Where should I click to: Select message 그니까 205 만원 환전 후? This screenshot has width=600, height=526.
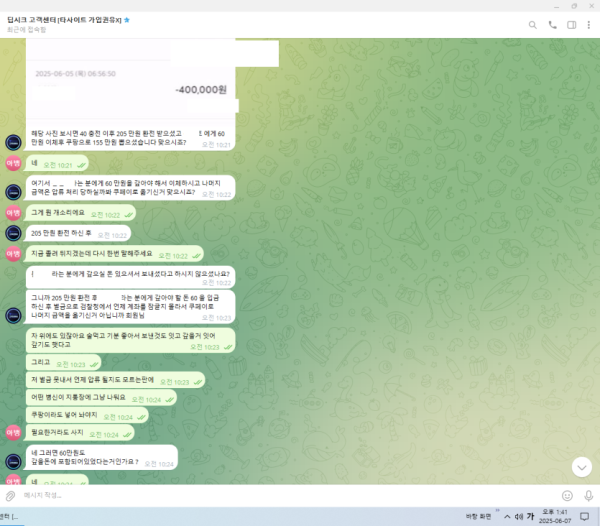click(130, 307)
